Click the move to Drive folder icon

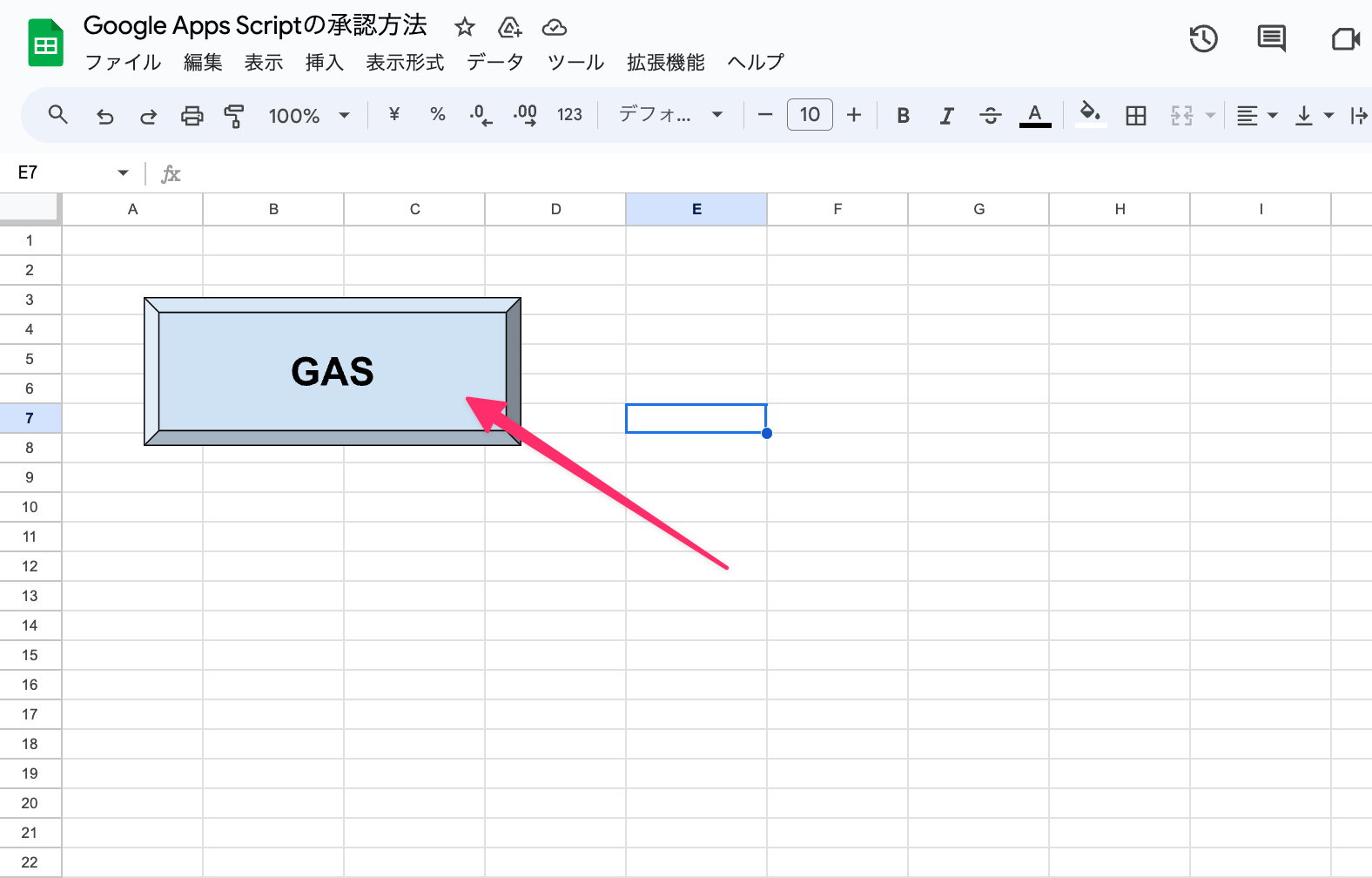[x=509, y=28]
